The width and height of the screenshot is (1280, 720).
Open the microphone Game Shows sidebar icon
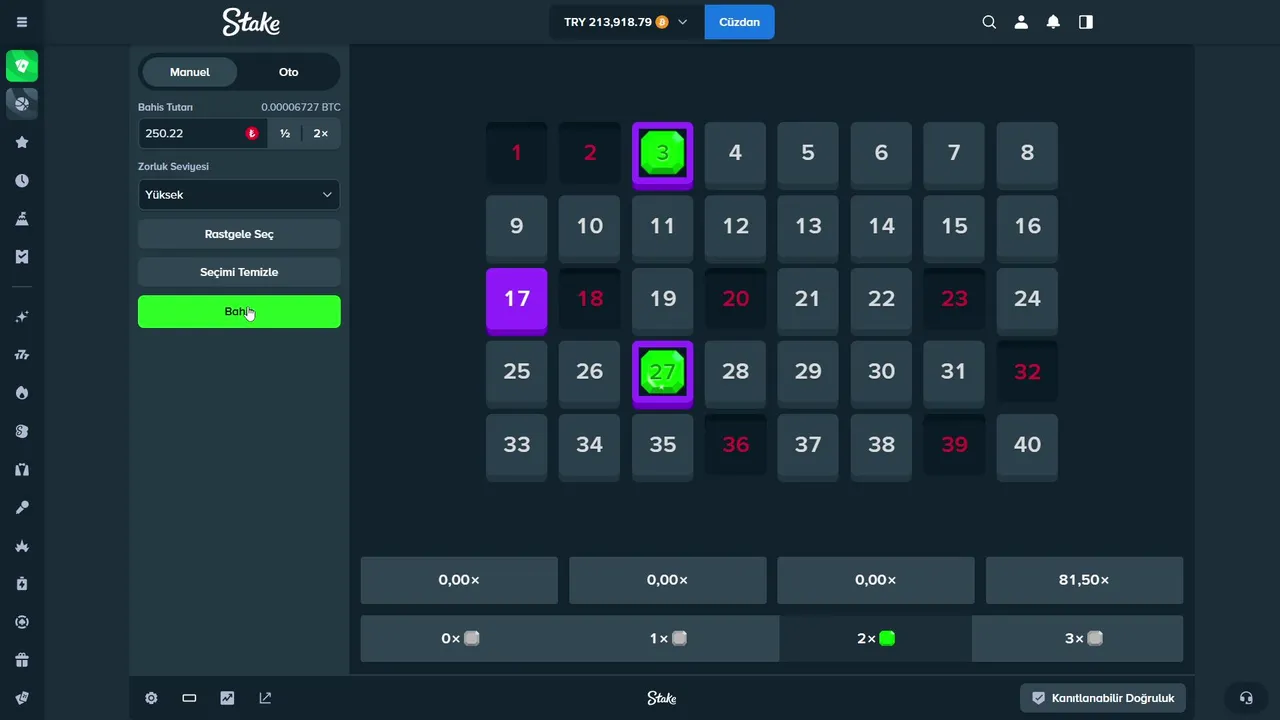coord(22,507)
